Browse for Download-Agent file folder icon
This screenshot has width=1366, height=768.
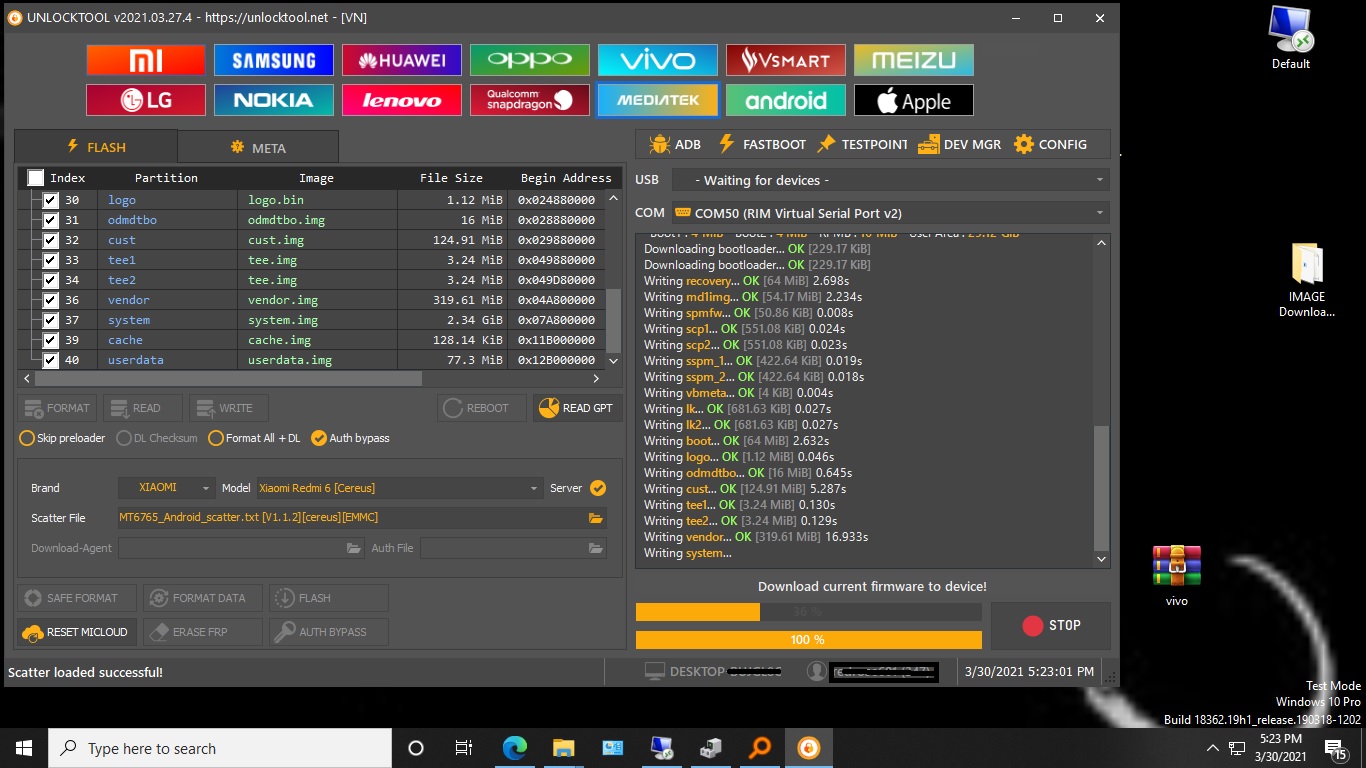(354, 548)
